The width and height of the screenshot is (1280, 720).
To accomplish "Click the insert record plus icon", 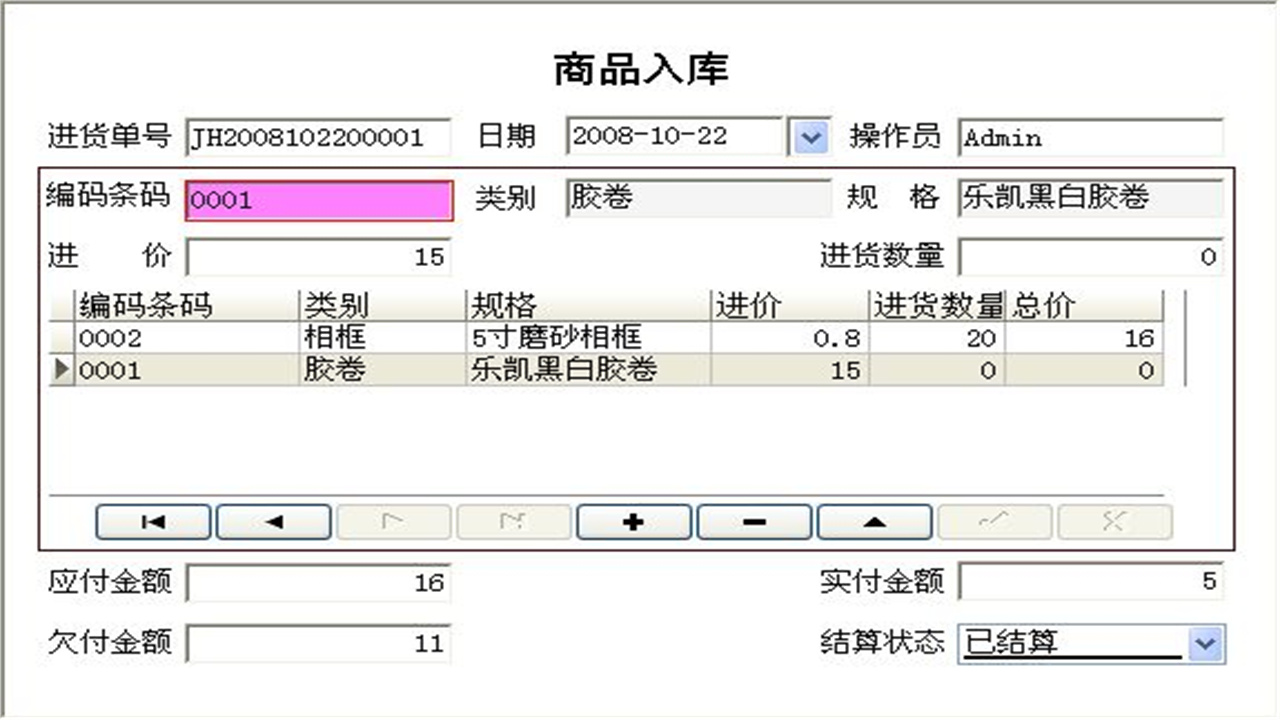I will click(633, 521).
